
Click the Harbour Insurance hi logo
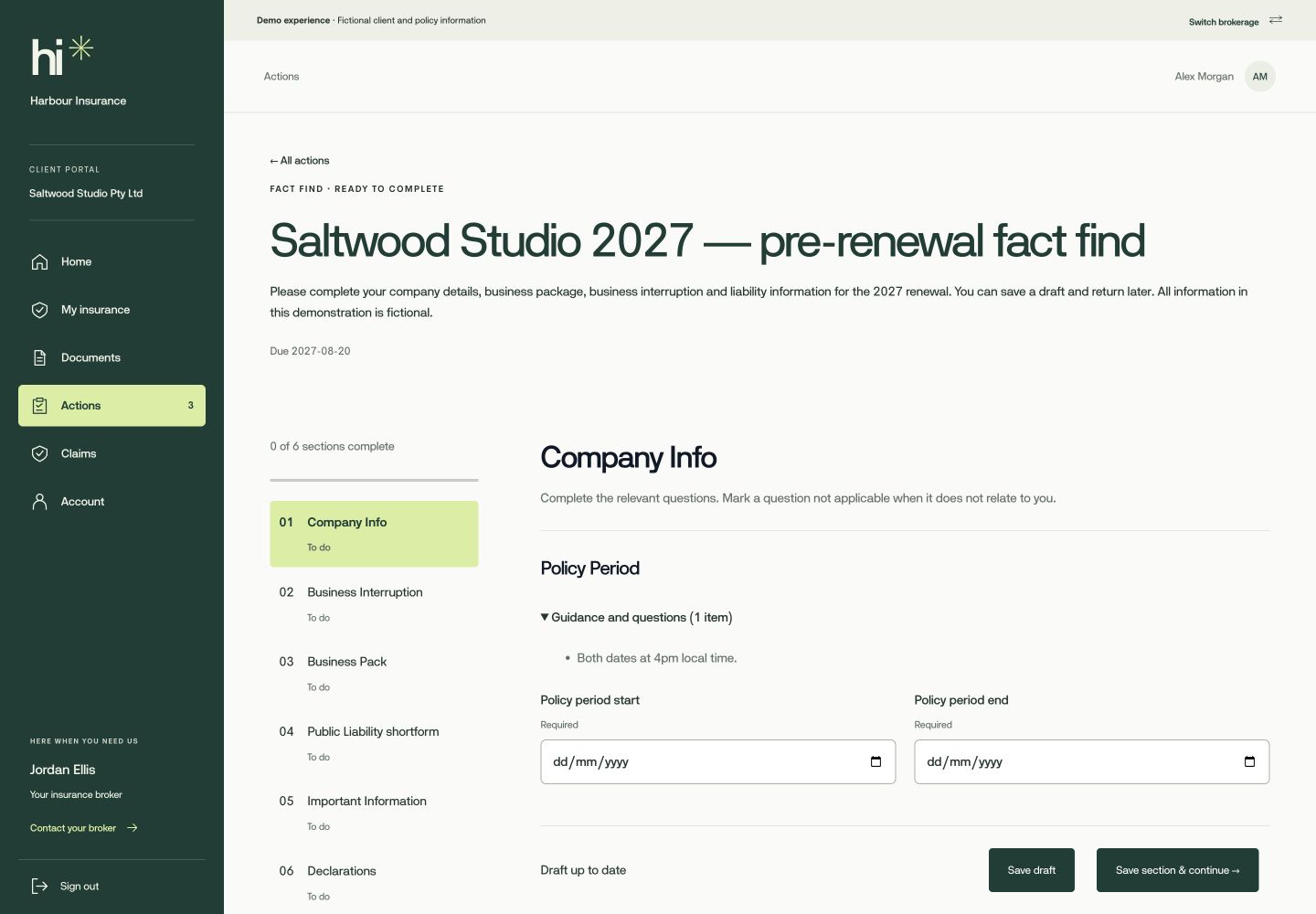point(62,56)
